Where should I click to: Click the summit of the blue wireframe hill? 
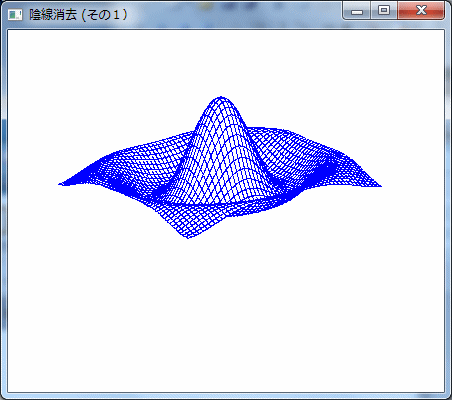coord(221,98)
